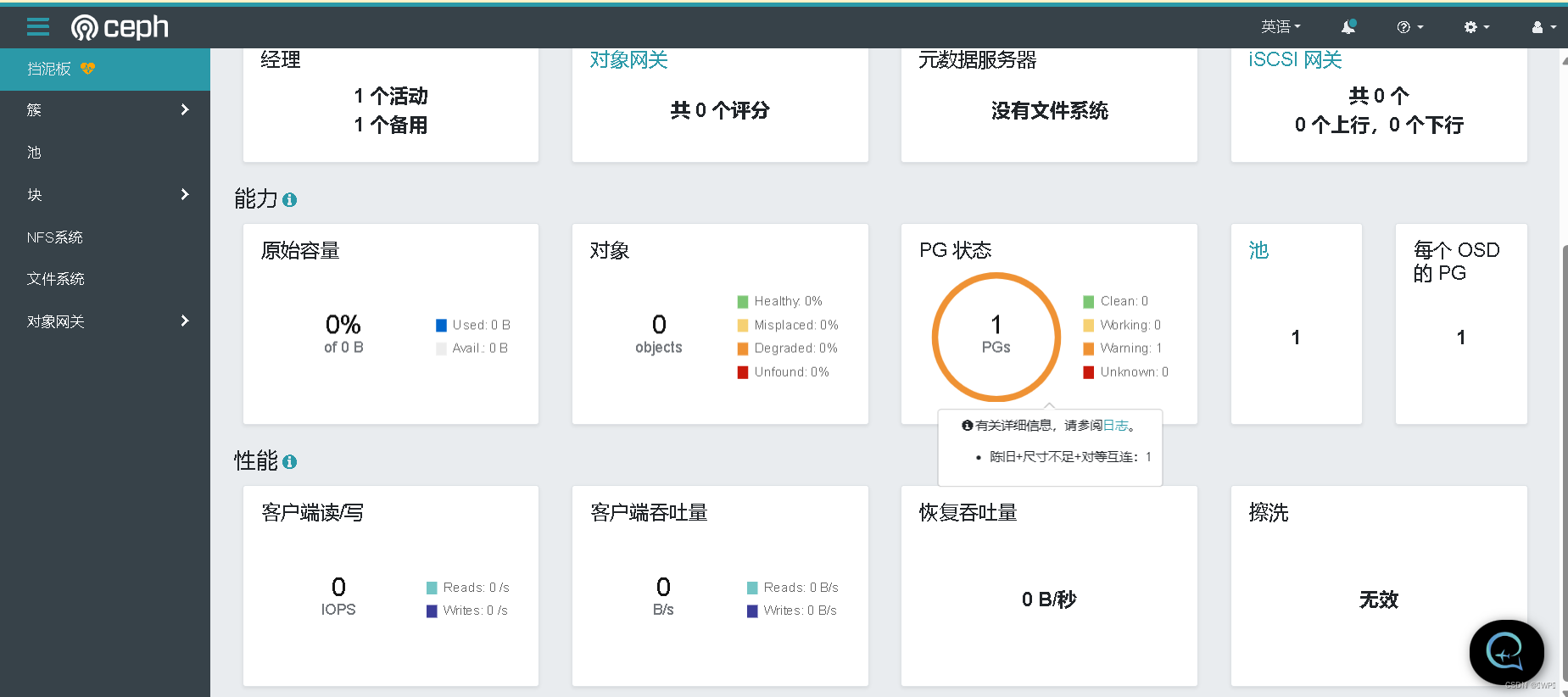Image resolution: width=1568 pixels, height=697 pixels.
Task: Select the 挡泥板 dashboard menu item
Action: click(x=105, y=70)
